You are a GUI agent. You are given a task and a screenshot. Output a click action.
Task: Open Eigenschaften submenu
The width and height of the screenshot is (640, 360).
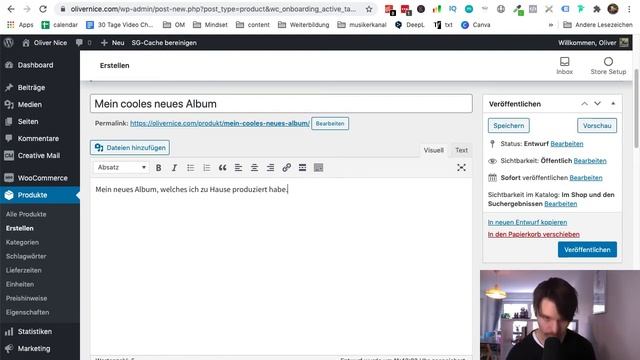[27, 312]
